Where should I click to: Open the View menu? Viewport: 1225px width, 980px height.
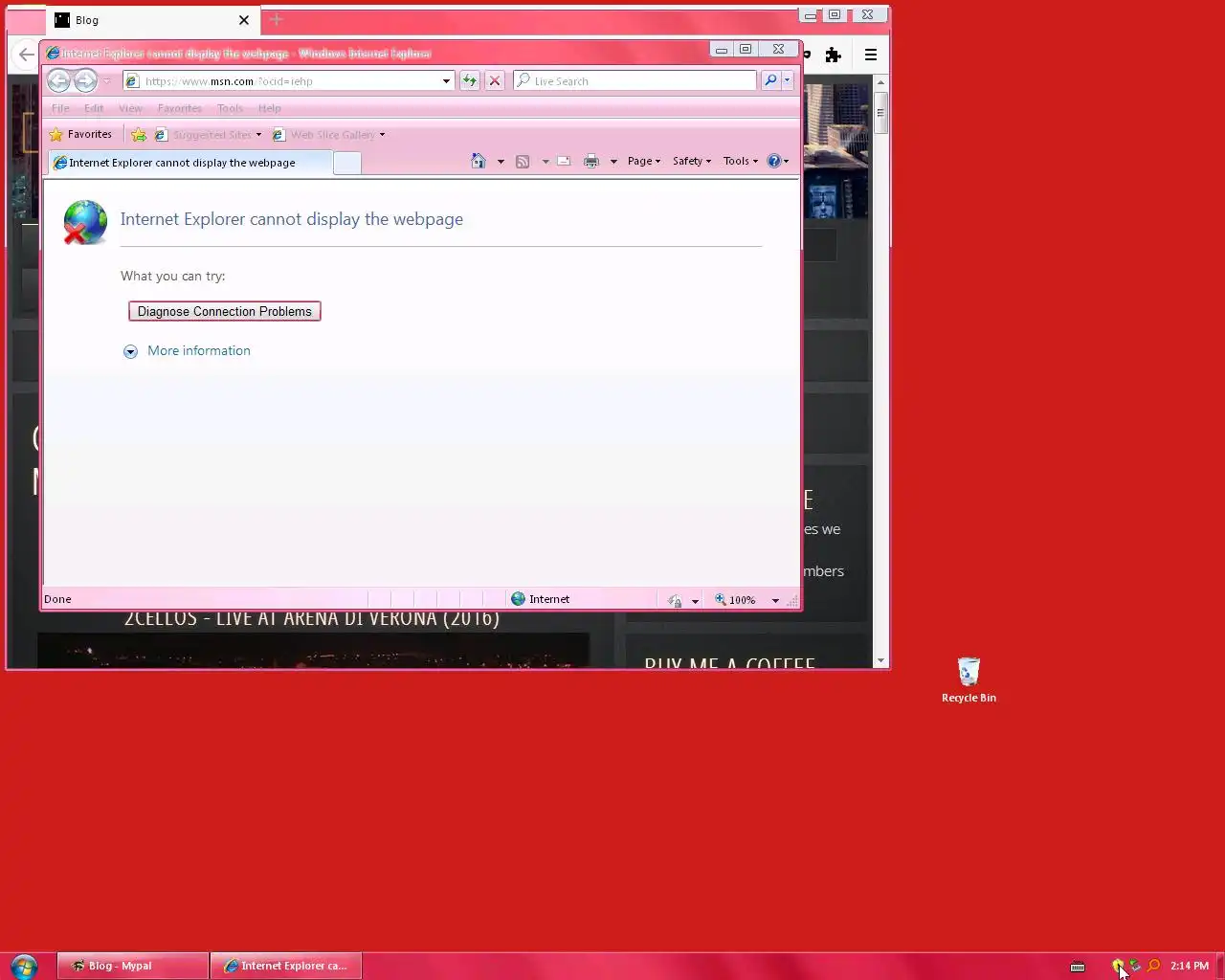pyautogui.click(x=130, y=108)
